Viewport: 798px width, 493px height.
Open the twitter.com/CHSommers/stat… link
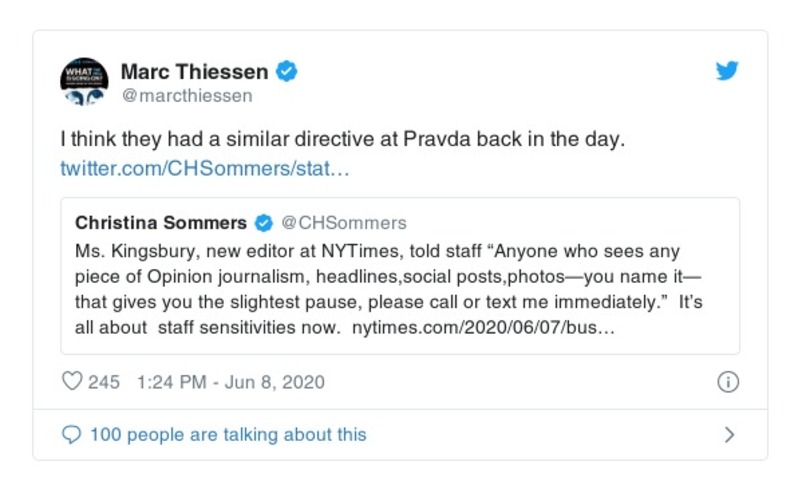[x=205, y=167]
